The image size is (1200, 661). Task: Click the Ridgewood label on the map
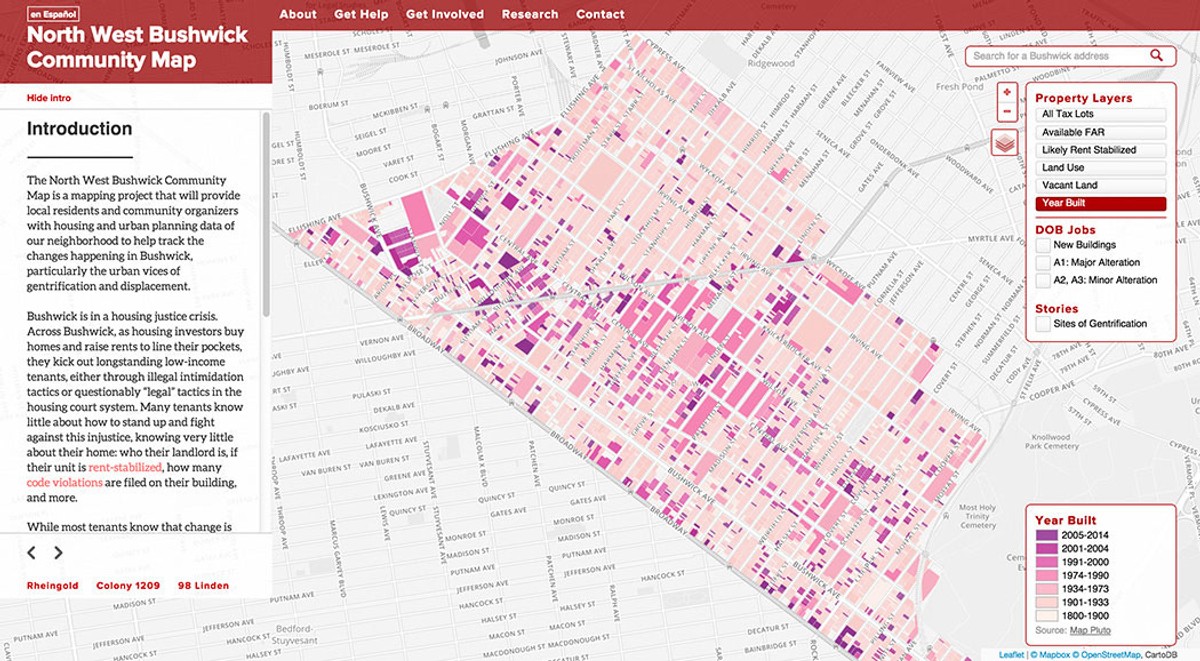771,63
